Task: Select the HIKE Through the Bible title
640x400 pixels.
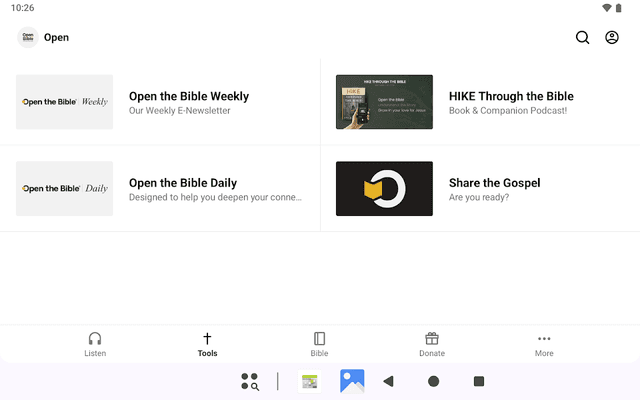Action: click(x=511, y=96)
